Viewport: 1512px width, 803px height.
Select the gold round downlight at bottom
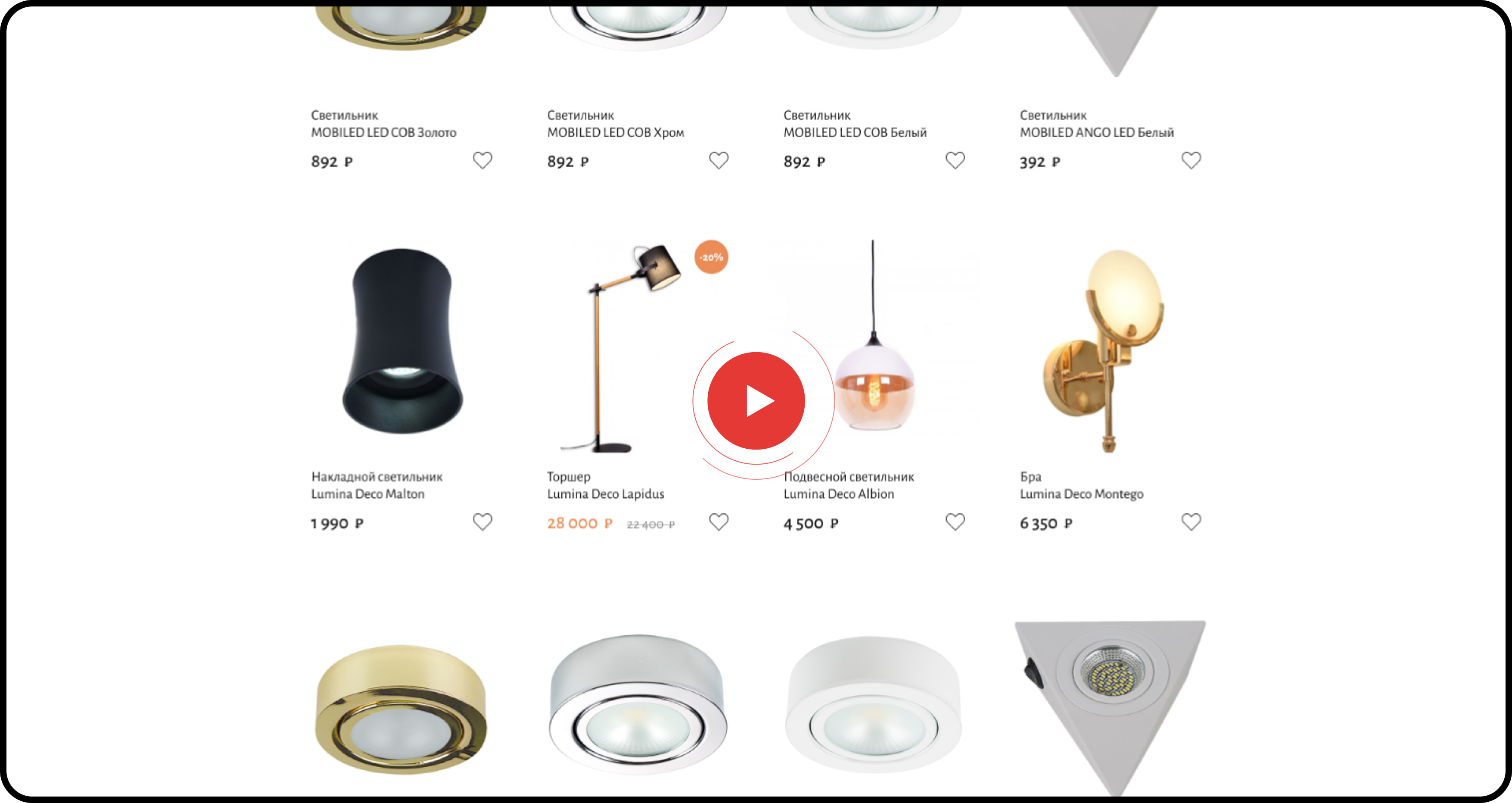point(401,709)
